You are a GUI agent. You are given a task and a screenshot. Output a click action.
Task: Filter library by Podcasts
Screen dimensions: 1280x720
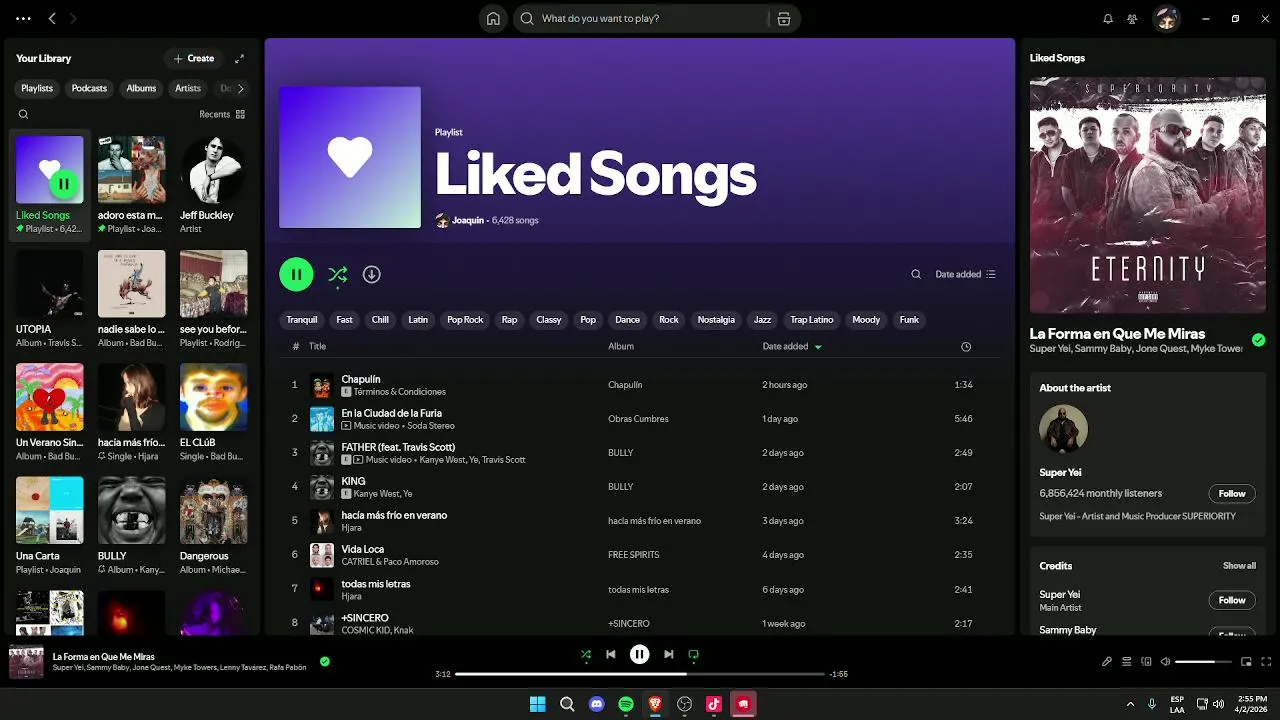coord(89,88)
